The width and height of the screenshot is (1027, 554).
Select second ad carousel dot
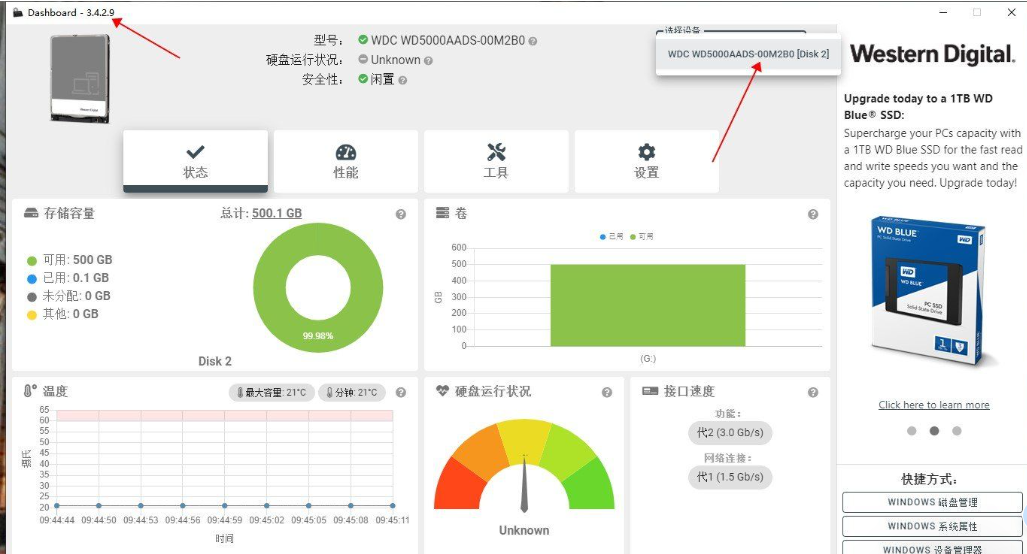pyautogui.click(x=935, y=431)
